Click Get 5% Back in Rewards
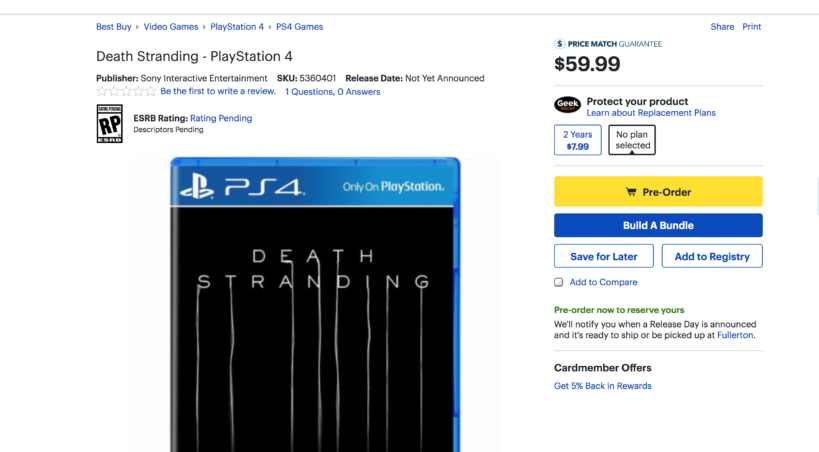The image size is (819, 452). [603, 386]
